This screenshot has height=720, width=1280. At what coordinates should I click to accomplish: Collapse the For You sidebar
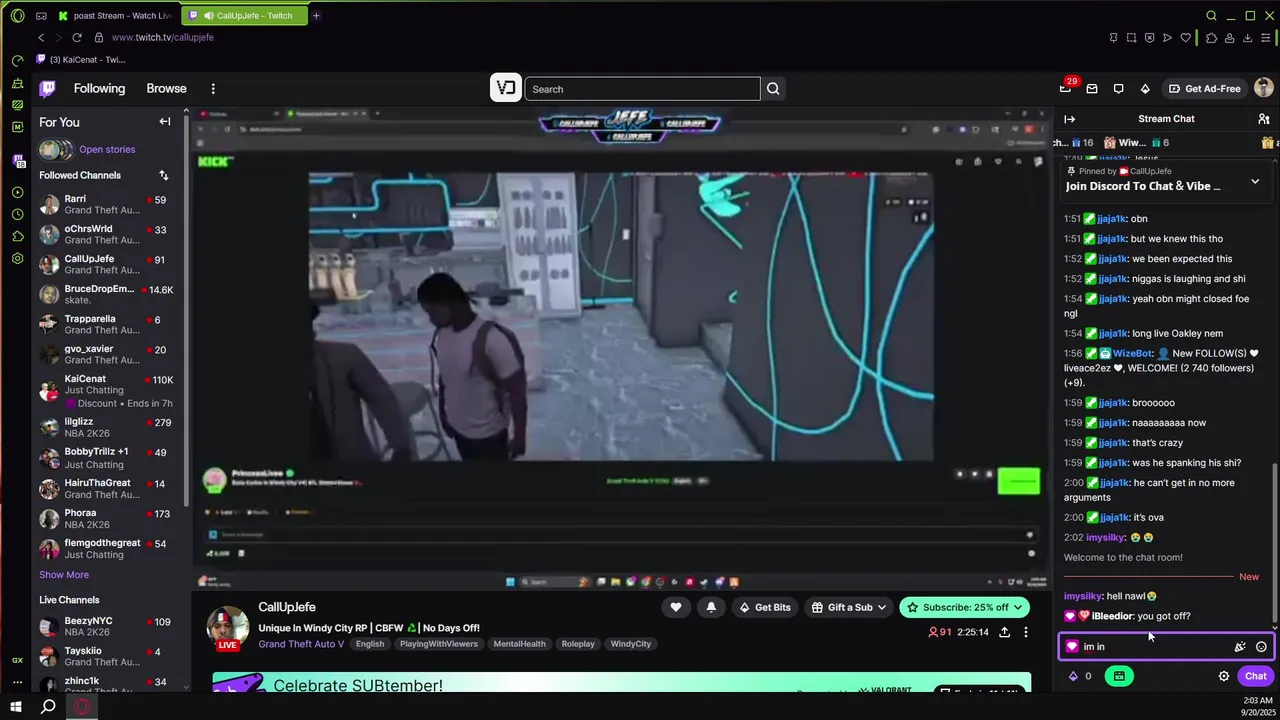165,122
